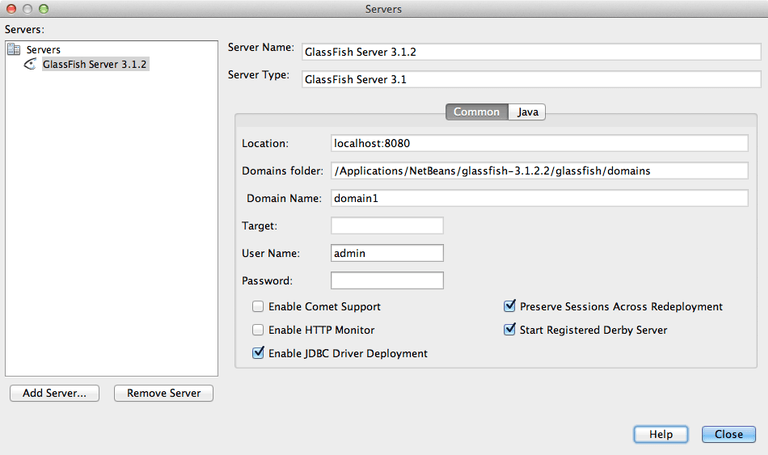
Task: Click the Server Type field
Action: [x=531, y=79]
